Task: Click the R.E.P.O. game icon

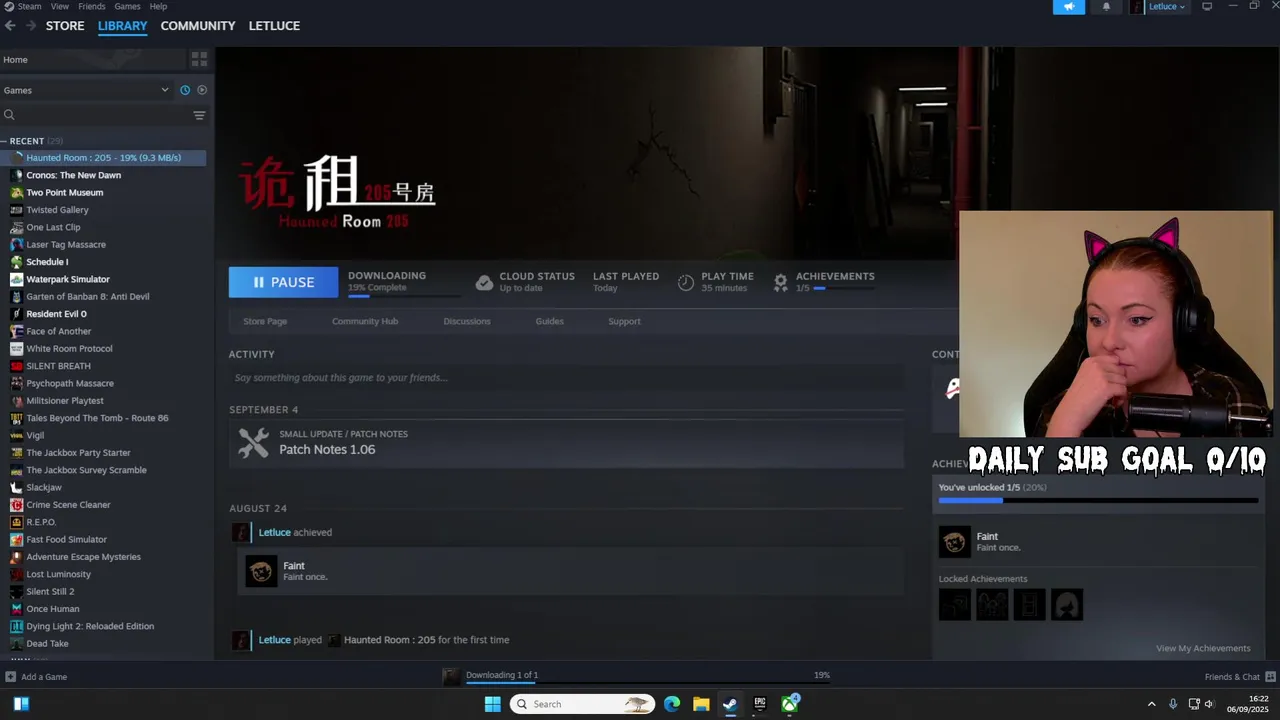Action: coord(16,522)
